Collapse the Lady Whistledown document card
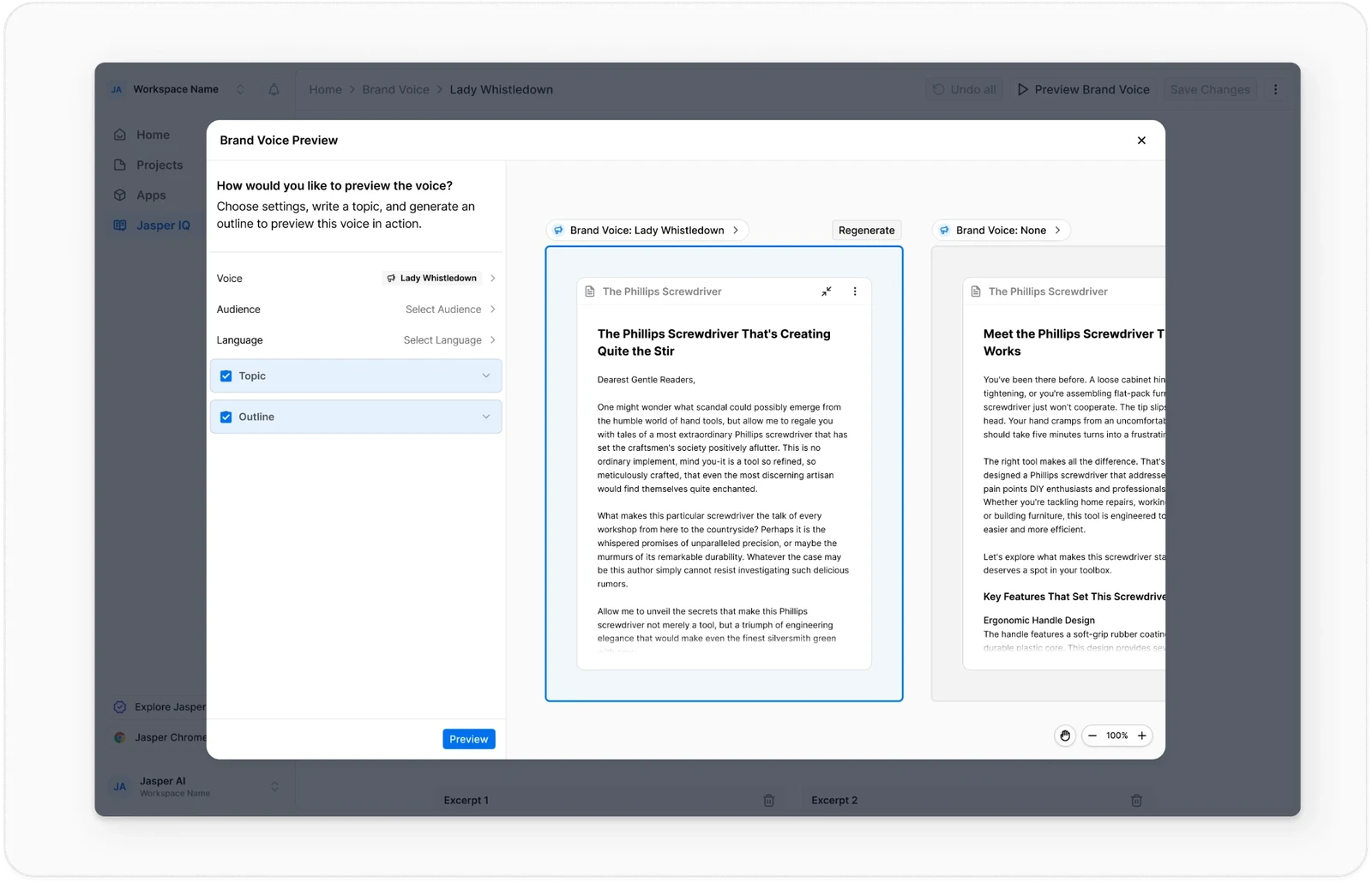 827,291
